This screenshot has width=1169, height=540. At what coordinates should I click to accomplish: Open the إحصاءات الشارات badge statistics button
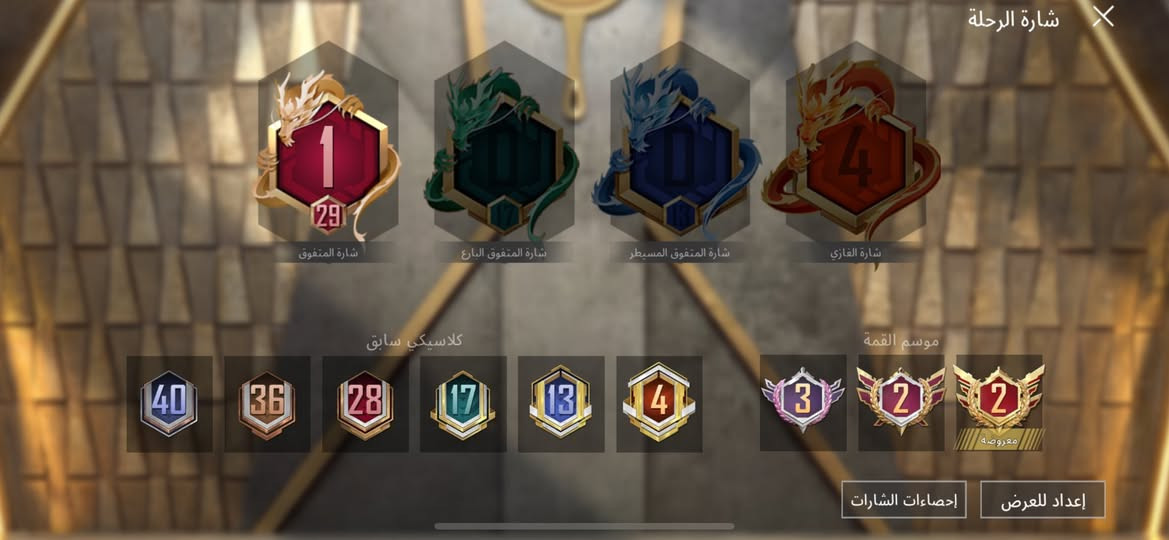pyautogui.click(x=904, y=500)
